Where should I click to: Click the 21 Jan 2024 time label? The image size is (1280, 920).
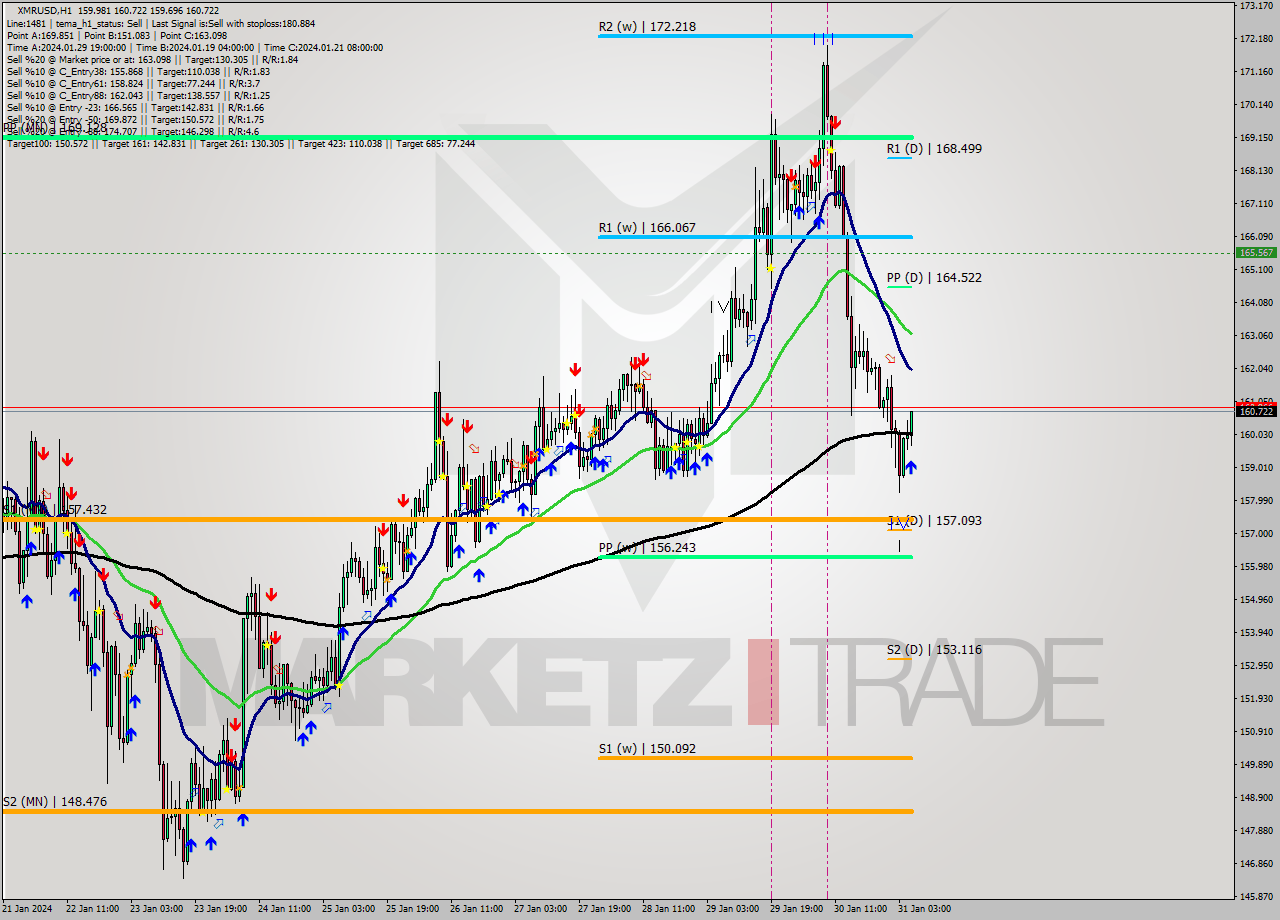tap(27, 909)
